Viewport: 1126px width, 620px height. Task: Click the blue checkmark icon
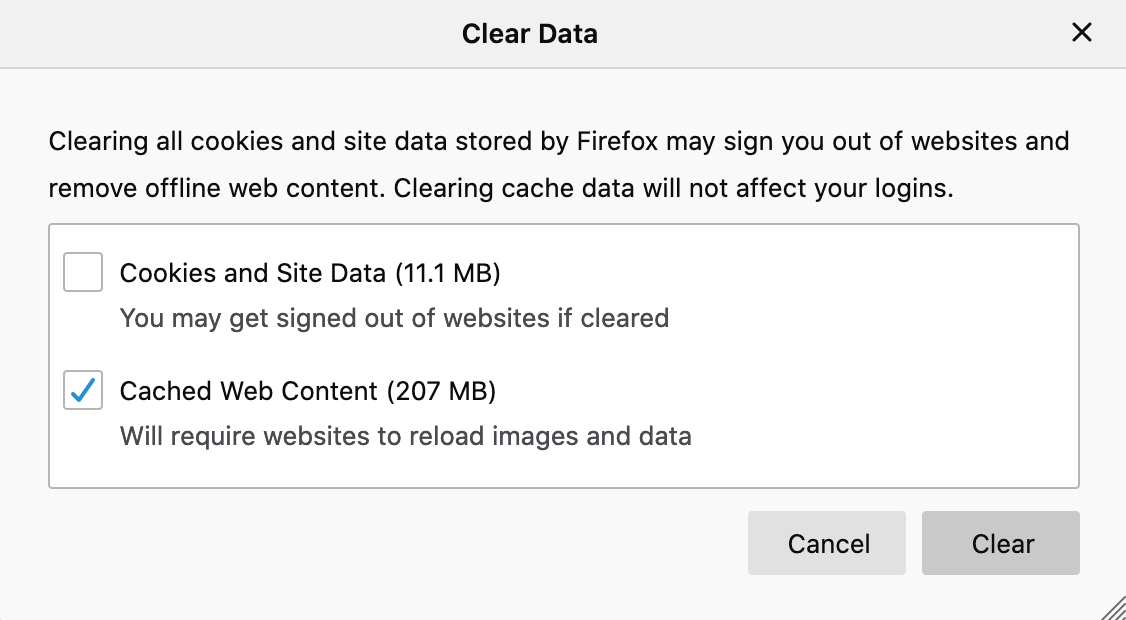[84, 389]
